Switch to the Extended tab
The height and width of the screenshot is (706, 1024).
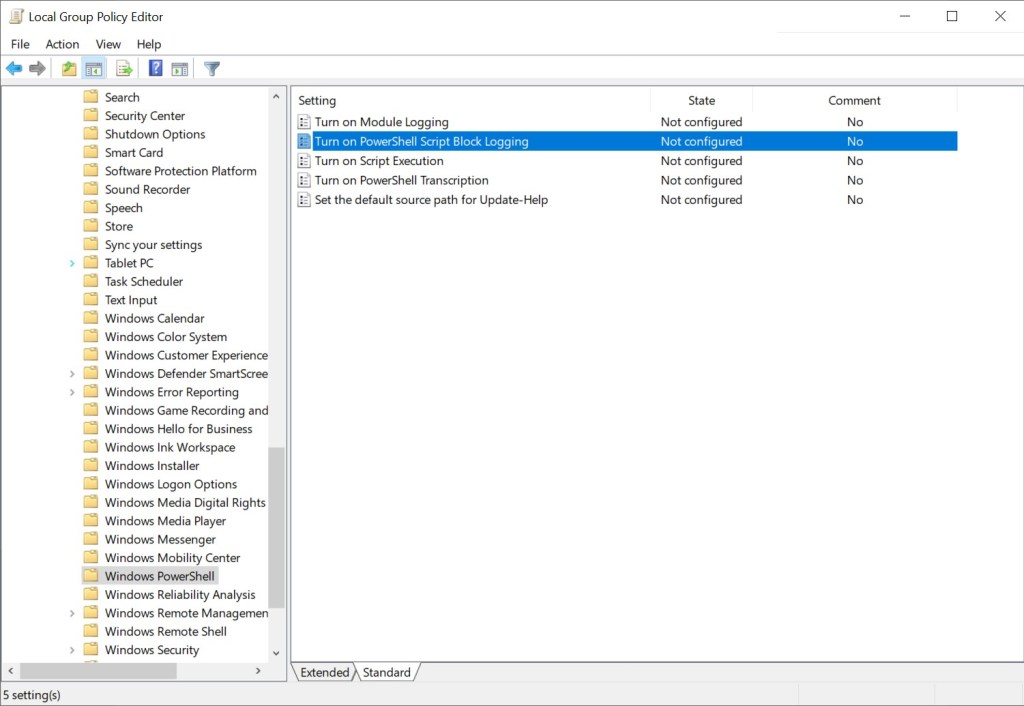(x=325, y=672)
